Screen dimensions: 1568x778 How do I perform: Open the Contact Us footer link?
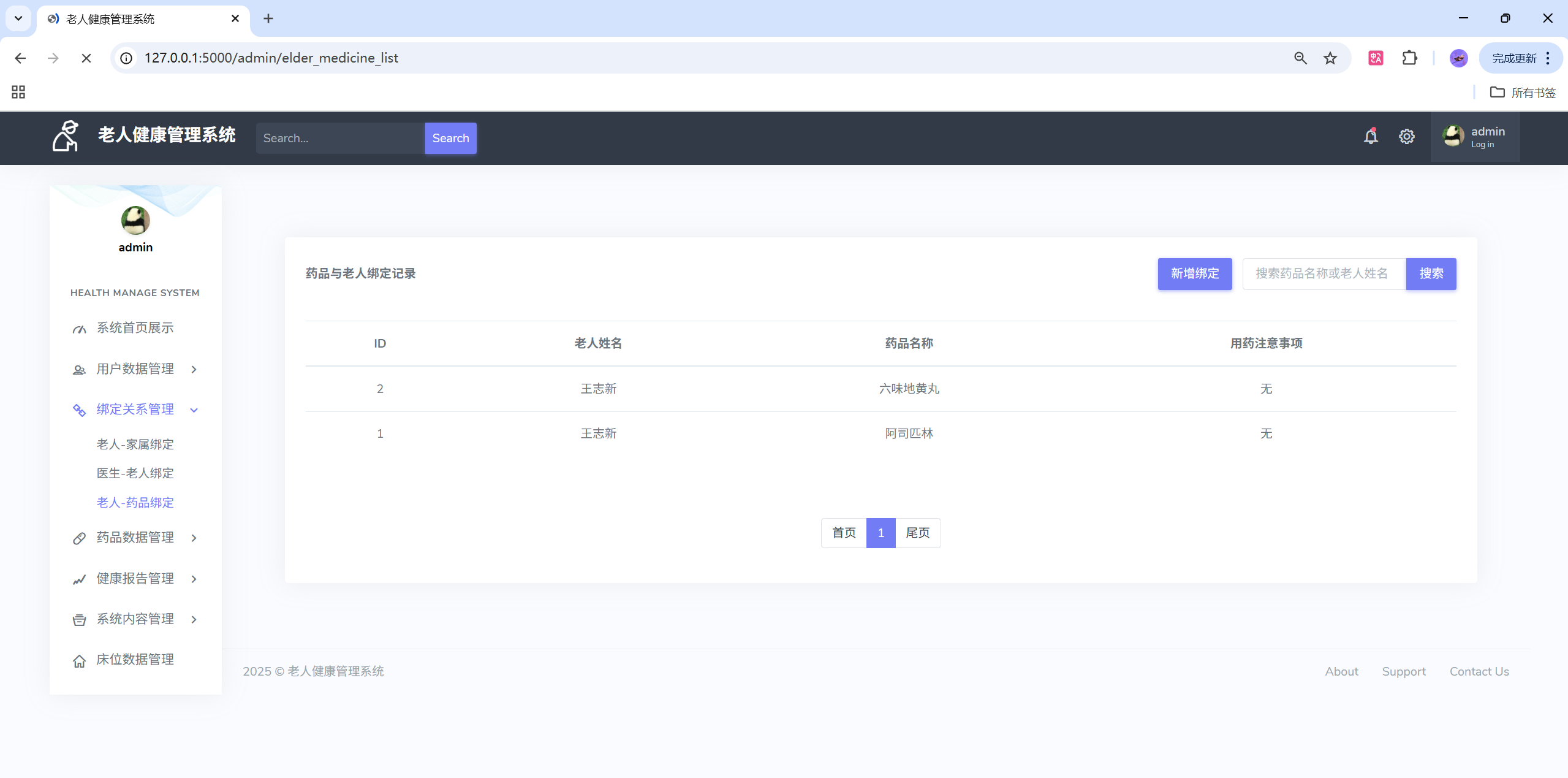click(1479, 671)
